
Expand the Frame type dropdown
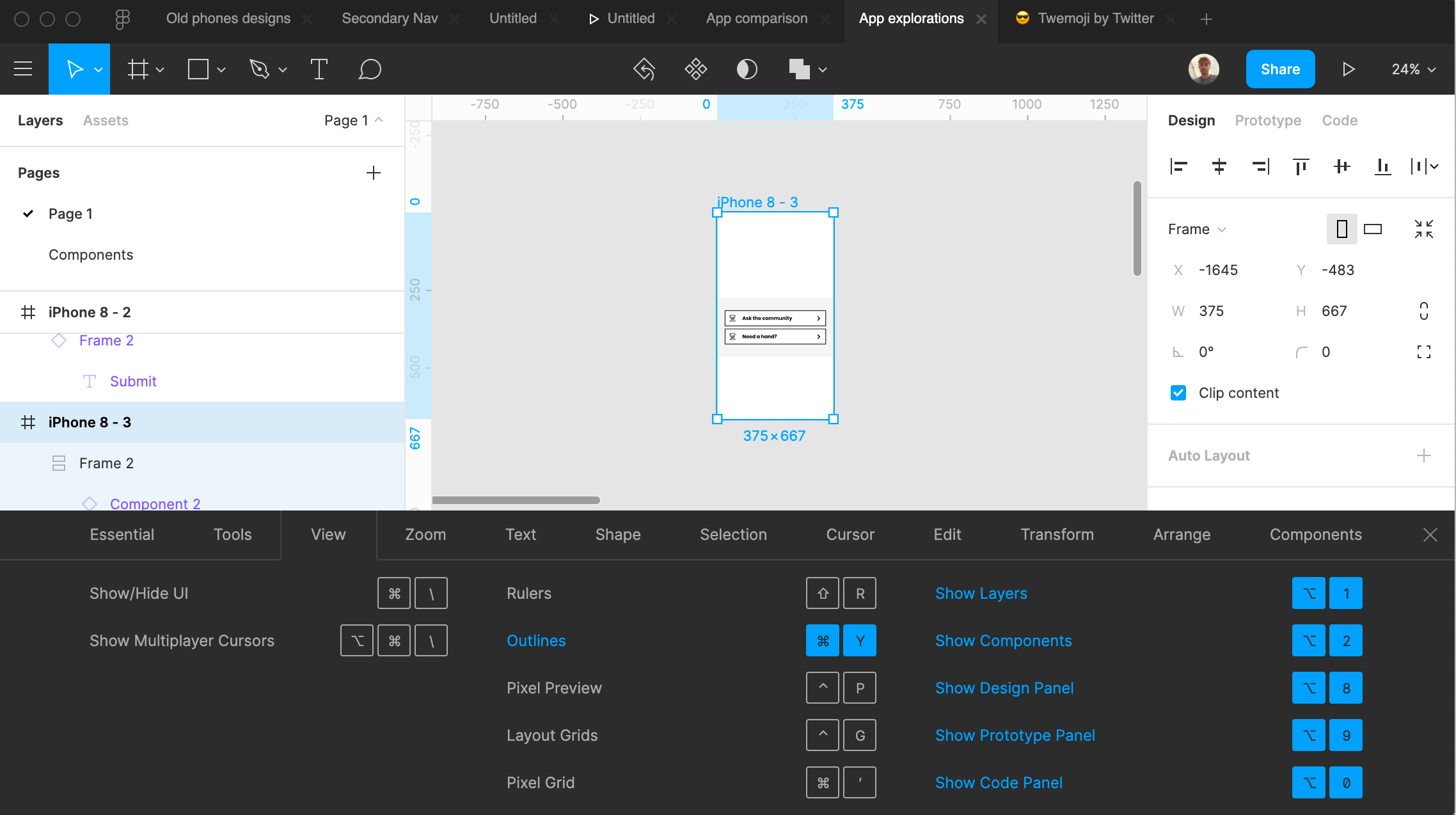[x=1196, y=229]
